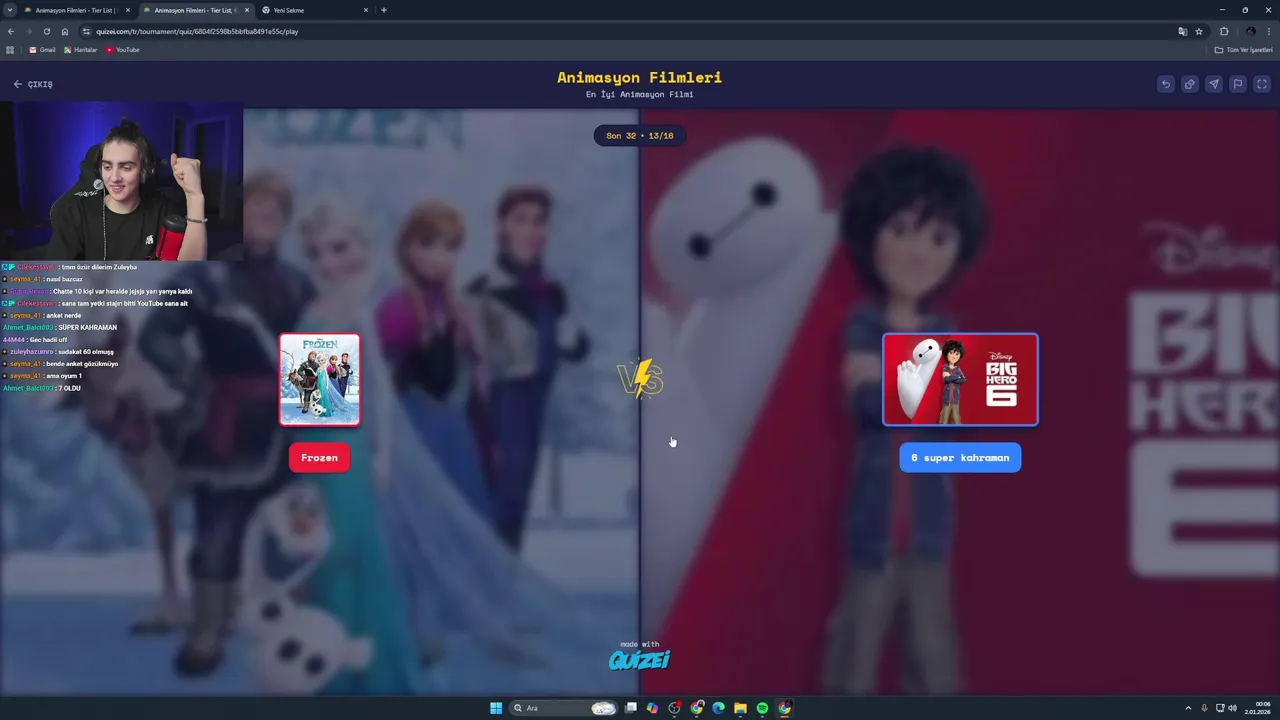Open the Chrome profile avatar
This screenshot has height=720, width=1280.
(1250, 31)
